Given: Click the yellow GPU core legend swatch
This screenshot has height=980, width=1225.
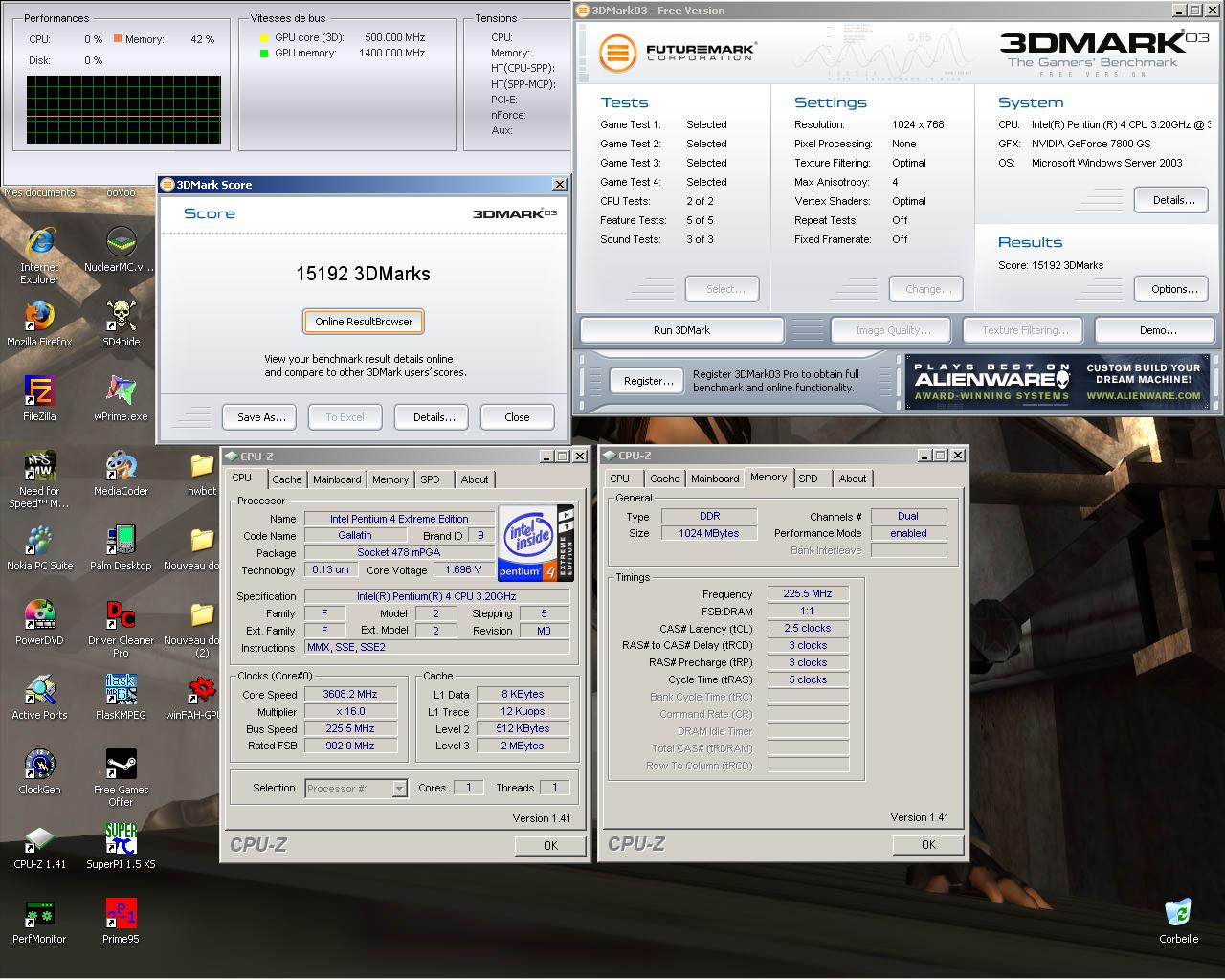Looking at the screenshot, I should coord(264,38).
